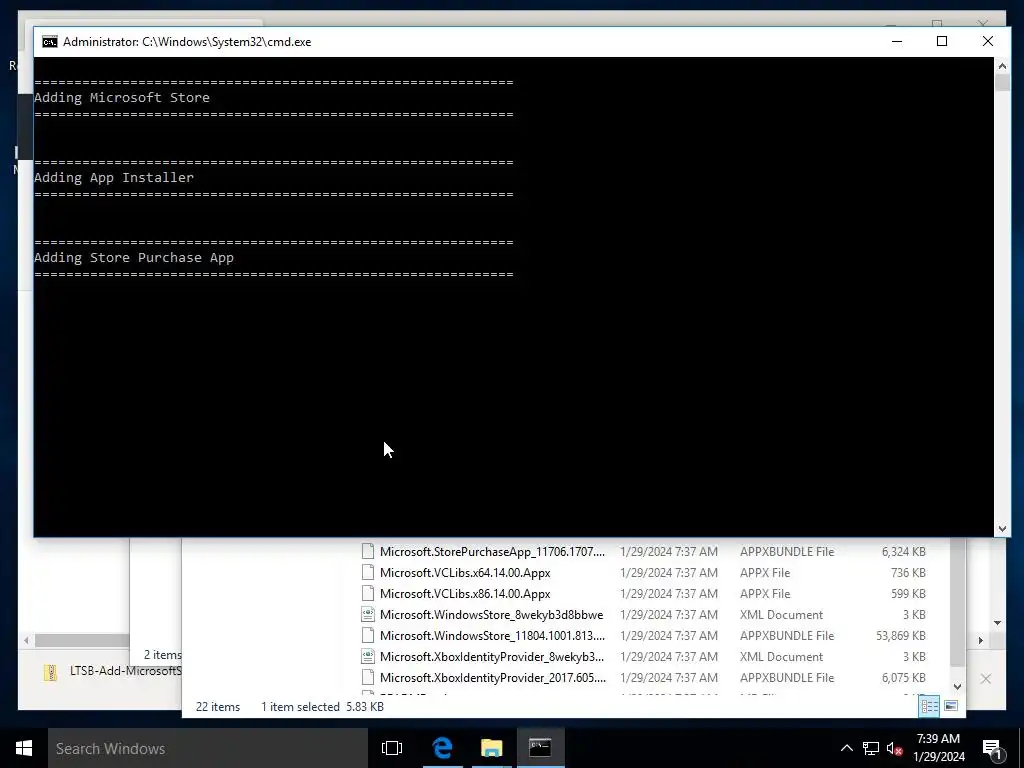Maximize the Administrator cmd.exe window
The image size is (1024, 768).
click(x=942, y=42)
